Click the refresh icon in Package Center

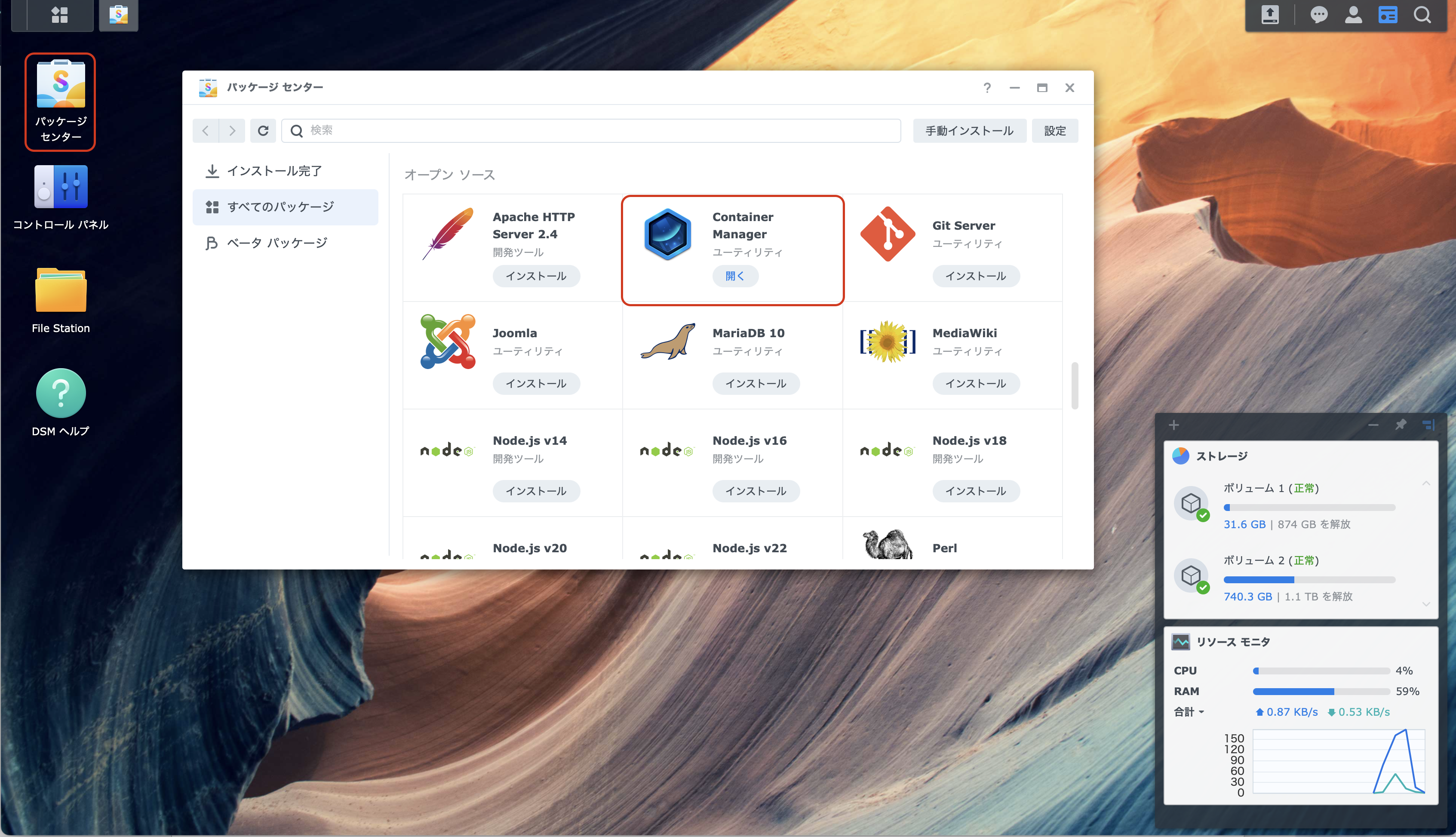(263, 130)
